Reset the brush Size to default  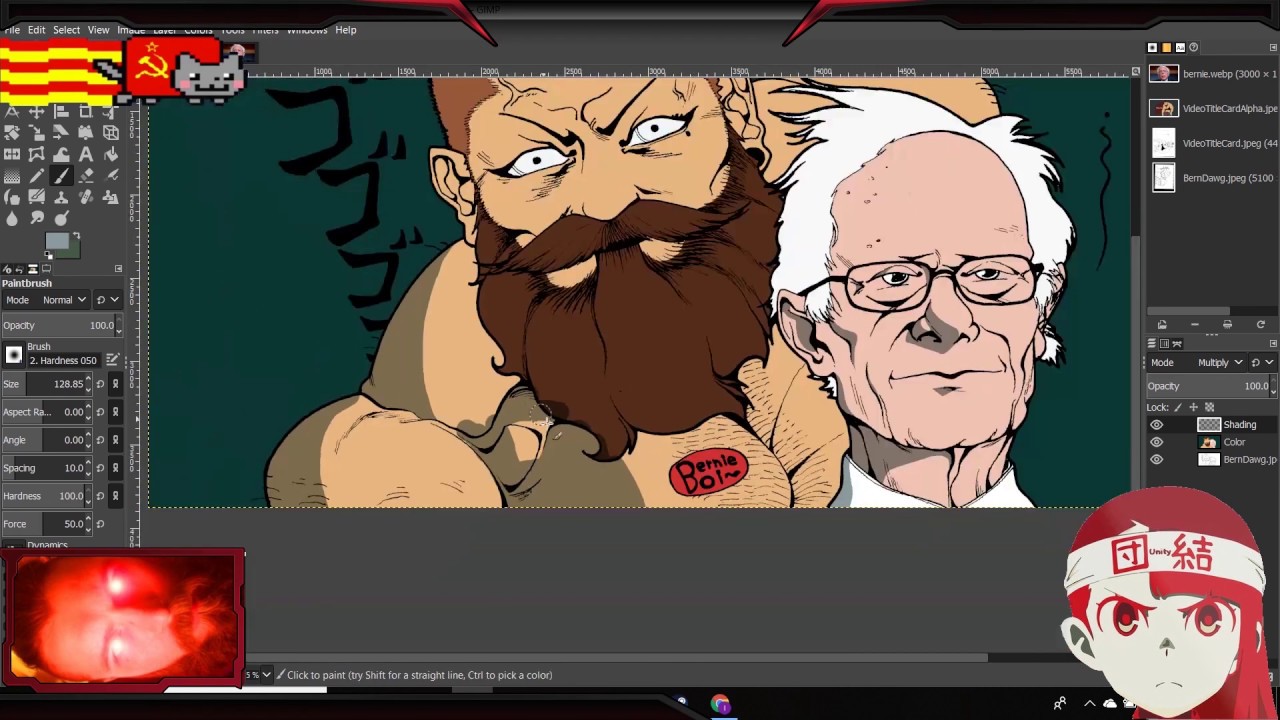[x=100, y=384]
